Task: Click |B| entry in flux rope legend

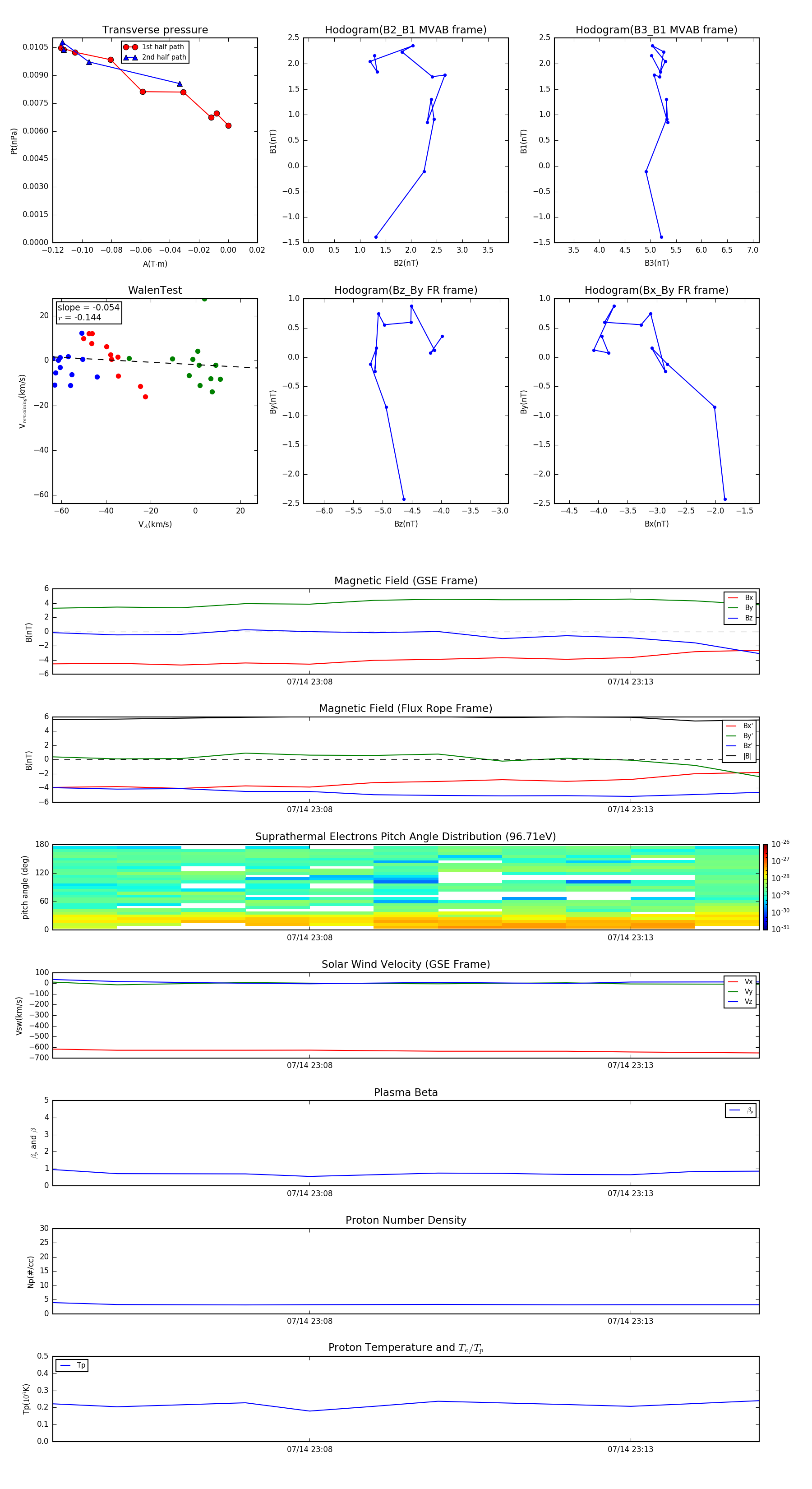Action: pos(740,756)
